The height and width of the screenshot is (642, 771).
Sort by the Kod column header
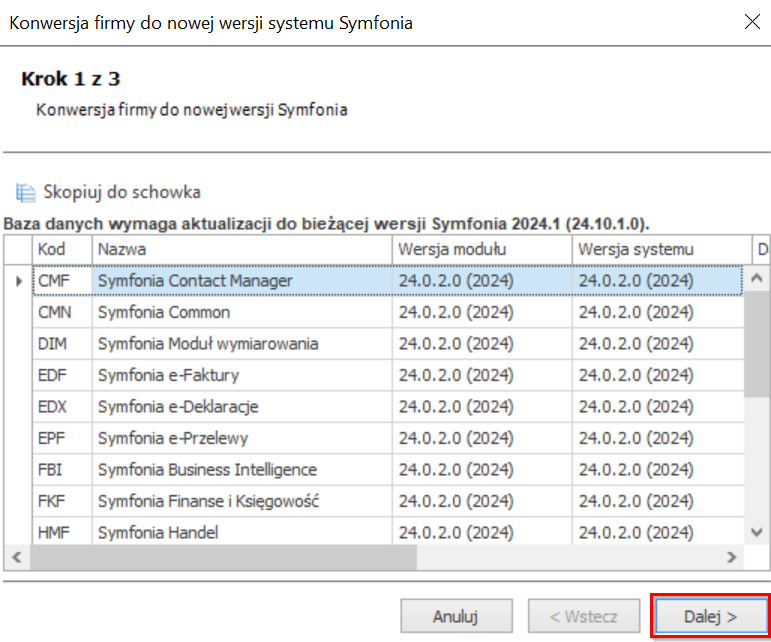(x=62, y=250)
